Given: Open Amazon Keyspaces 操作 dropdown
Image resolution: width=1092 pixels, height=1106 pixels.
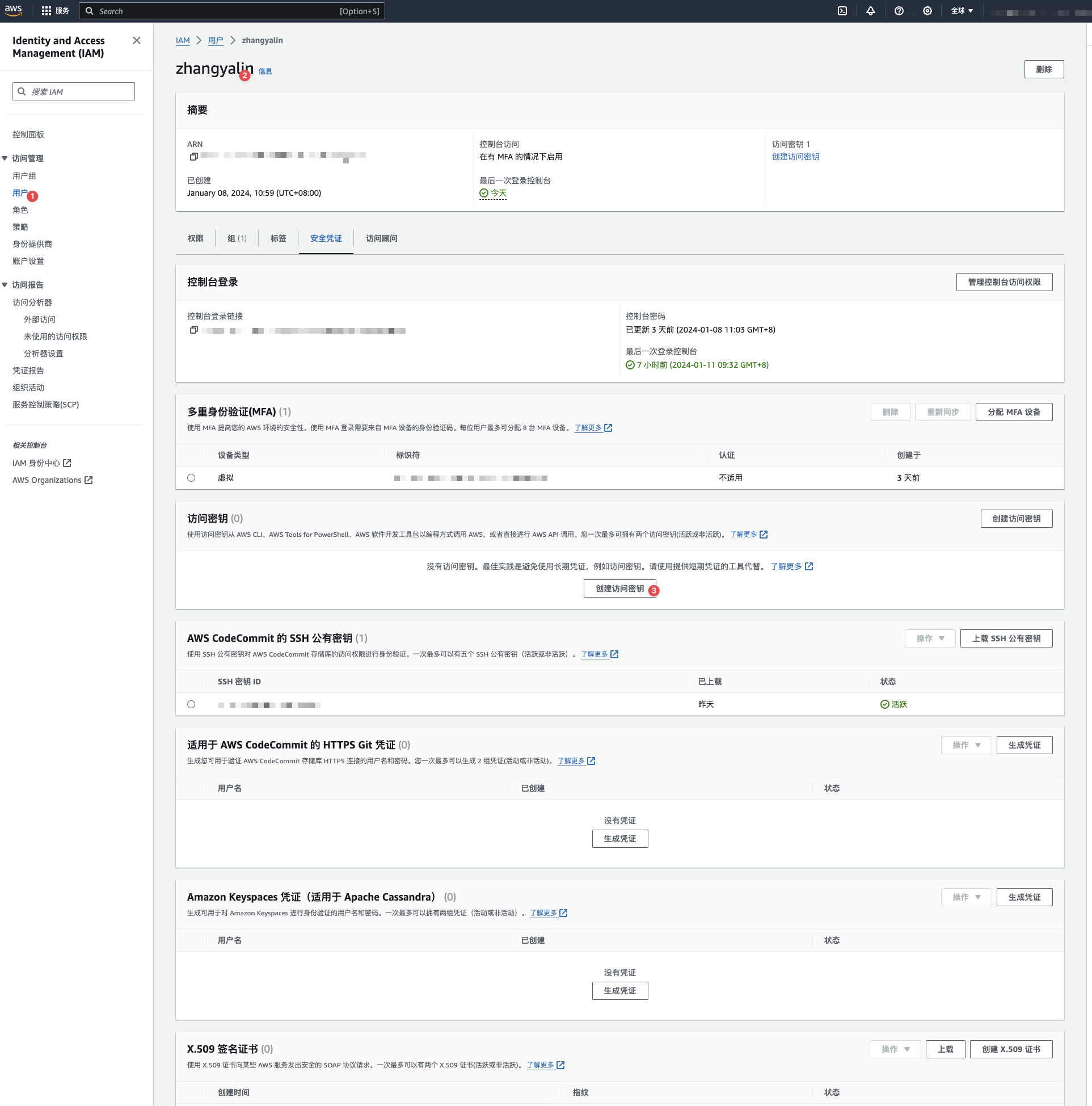Looking at the screenshot, I should 966,897.
